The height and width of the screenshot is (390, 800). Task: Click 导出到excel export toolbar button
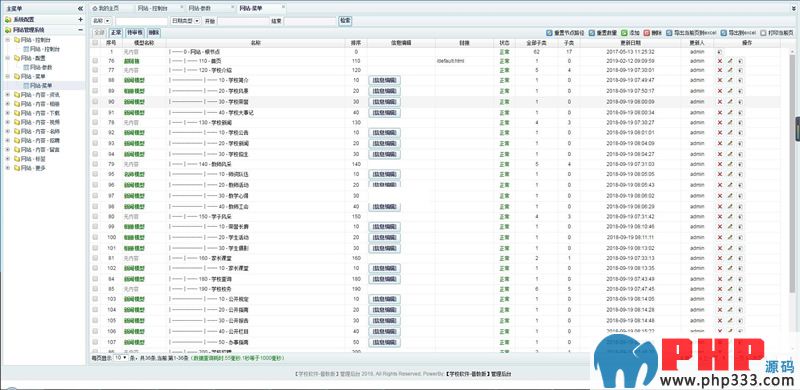[738, 33]
